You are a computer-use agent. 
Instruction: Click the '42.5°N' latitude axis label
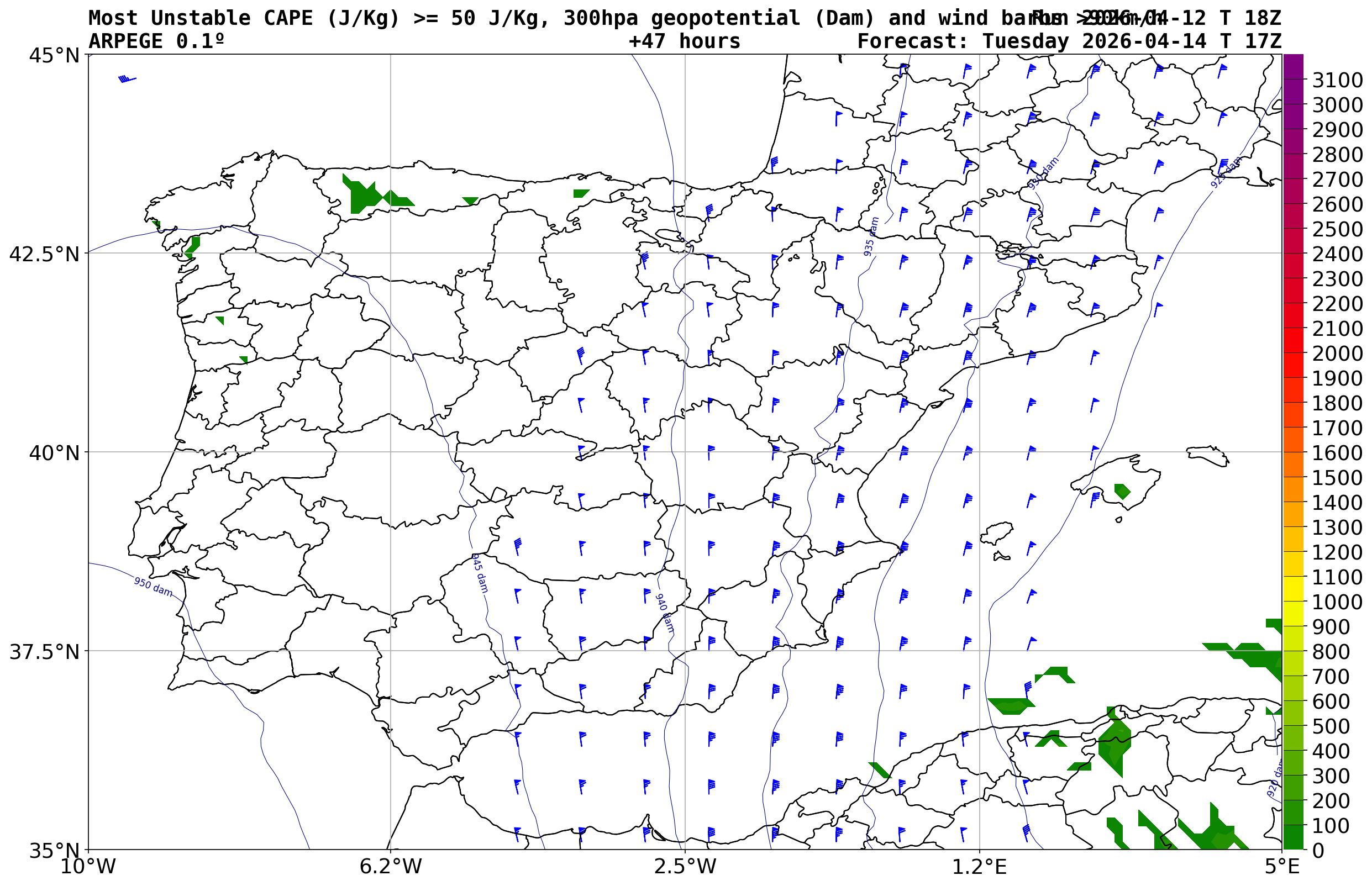pos(44,254)
